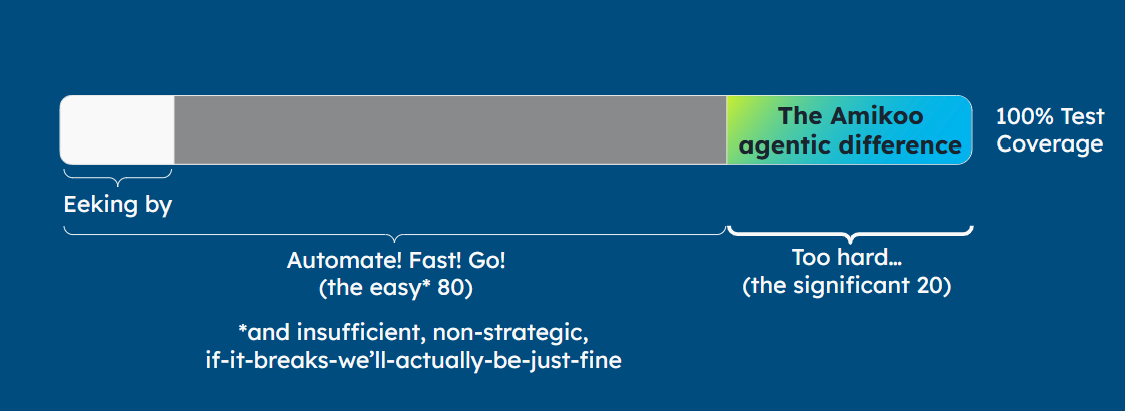1125x411 pixels.
Task: Click the small brace above "Eeking by"
Action: click(118, 178)
